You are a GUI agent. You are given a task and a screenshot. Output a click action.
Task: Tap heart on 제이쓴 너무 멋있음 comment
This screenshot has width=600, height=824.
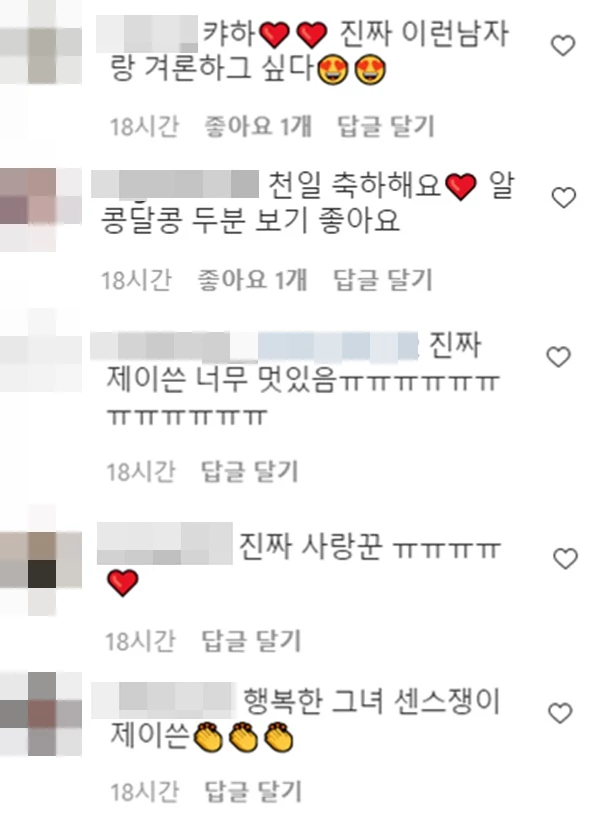[558, 357]
